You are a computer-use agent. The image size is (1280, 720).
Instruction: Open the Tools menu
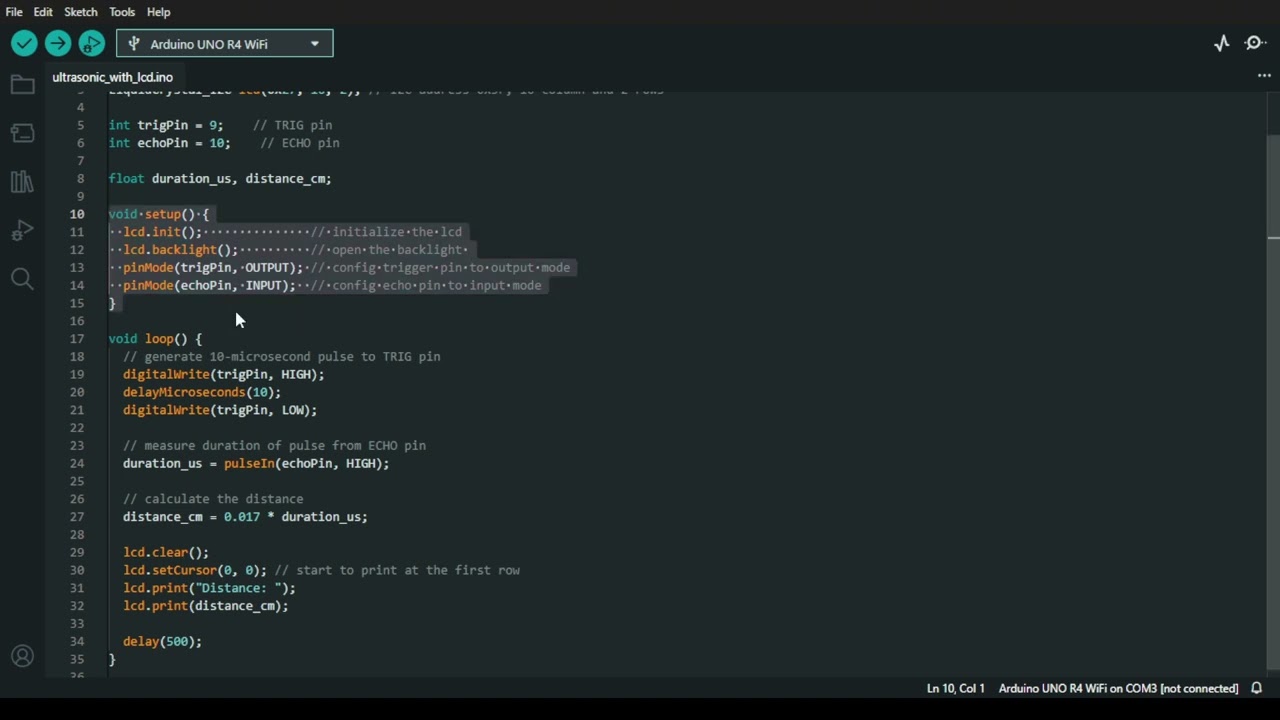122,12
